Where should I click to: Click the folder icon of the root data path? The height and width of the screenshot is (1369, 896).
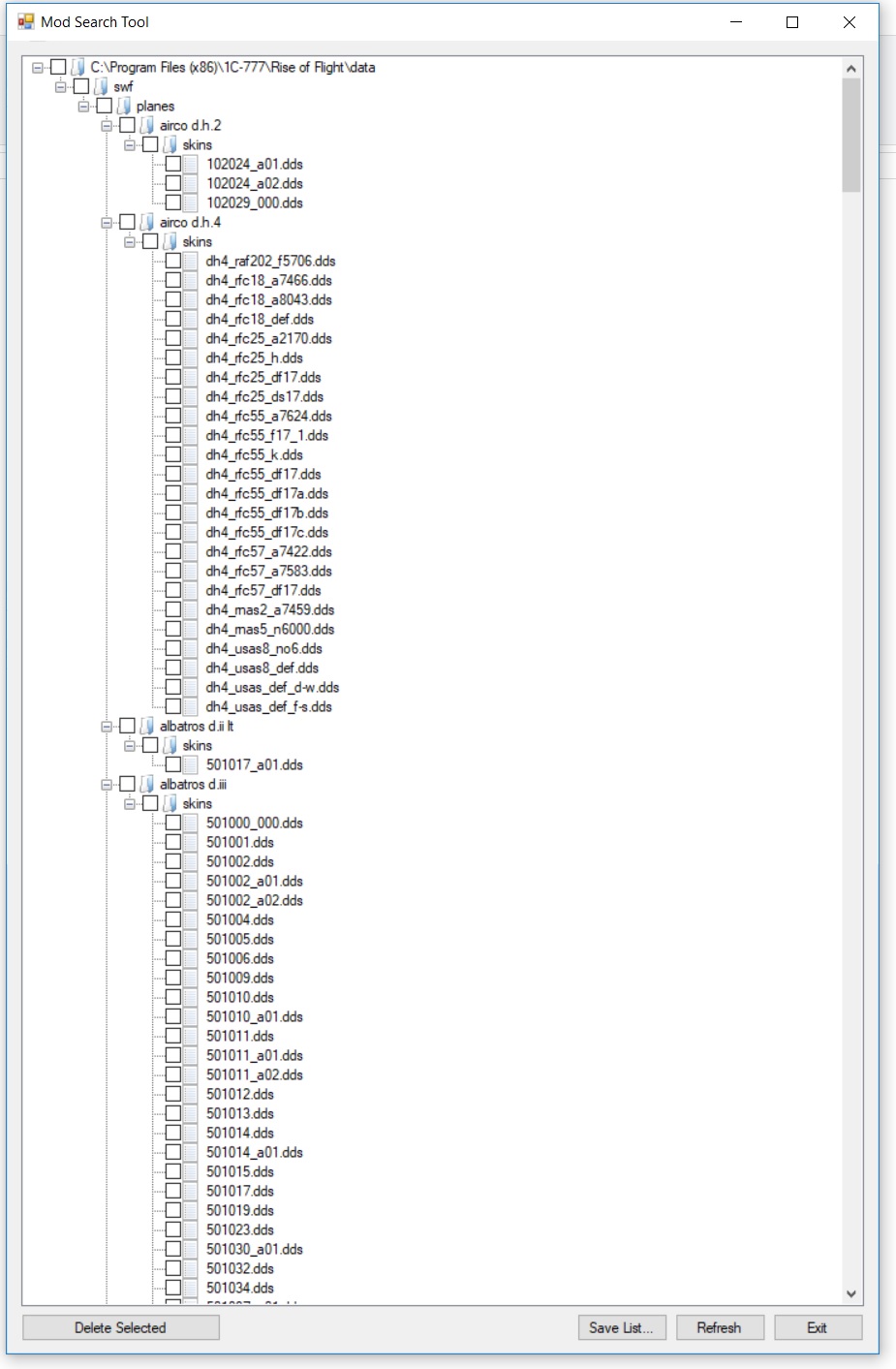coord(78,67)
